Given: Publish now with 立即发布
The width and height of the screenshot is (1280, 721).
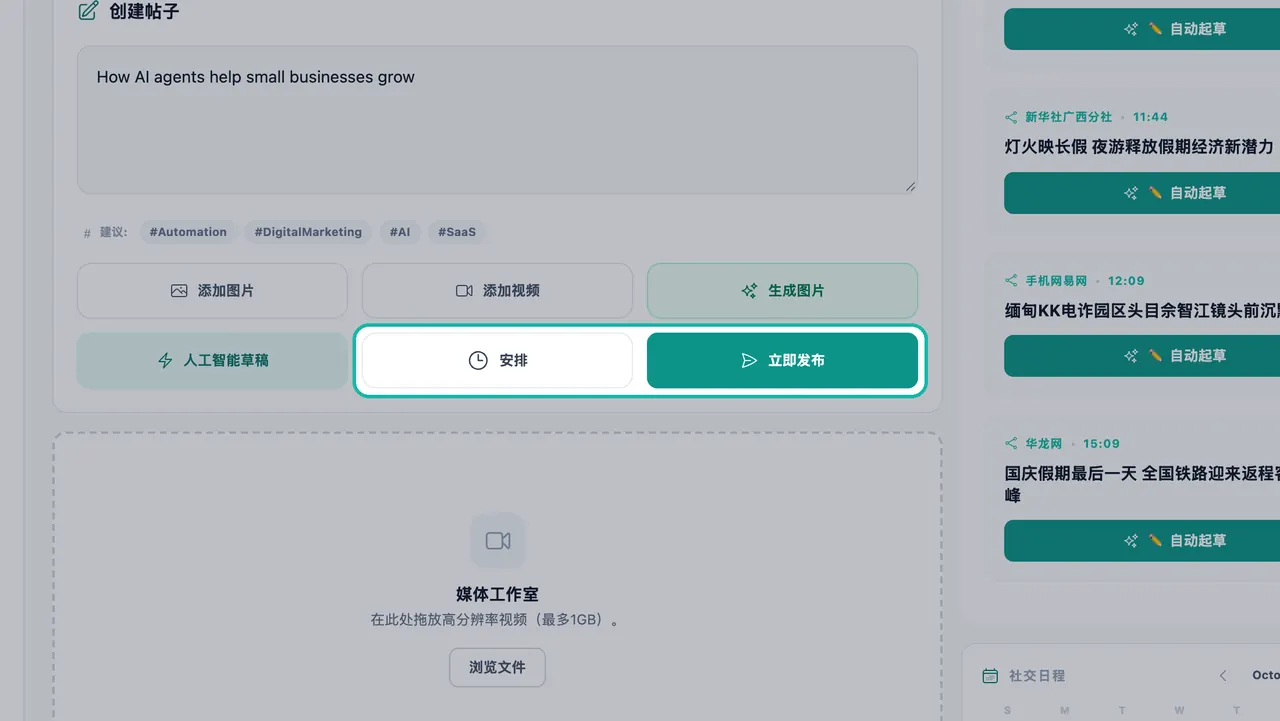Looking at the screenshot, I should 782,360.
